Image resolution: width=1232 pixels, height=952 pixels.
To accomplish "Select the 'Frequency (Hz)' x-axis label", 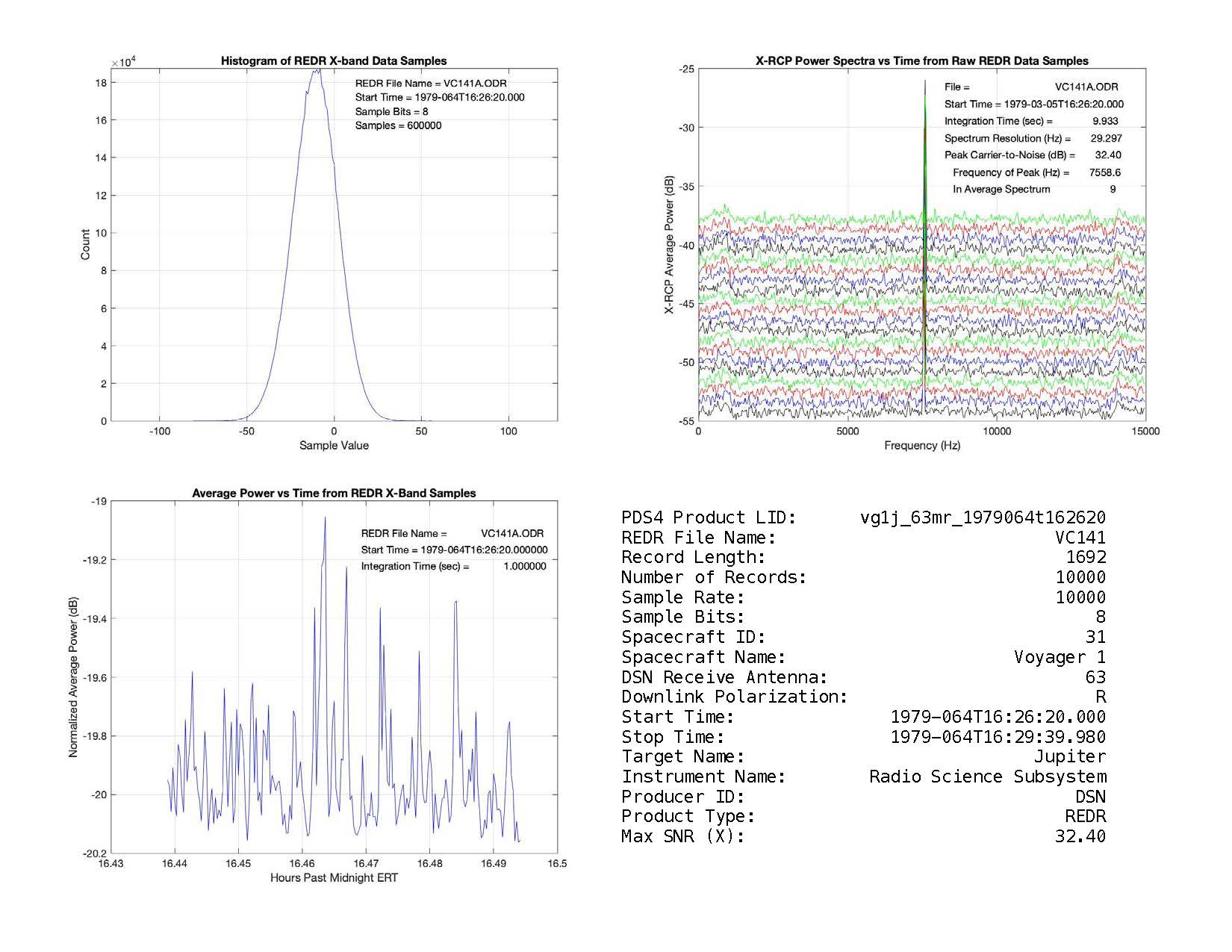I will click(922, 446).
